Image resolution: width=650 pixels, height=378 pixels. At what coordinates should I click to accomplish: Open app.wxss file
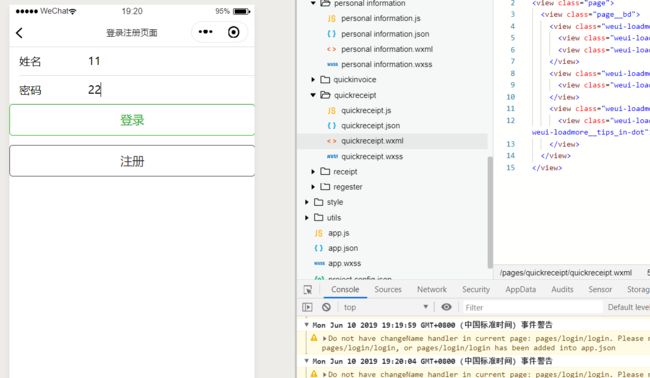[x=344, y=264]
